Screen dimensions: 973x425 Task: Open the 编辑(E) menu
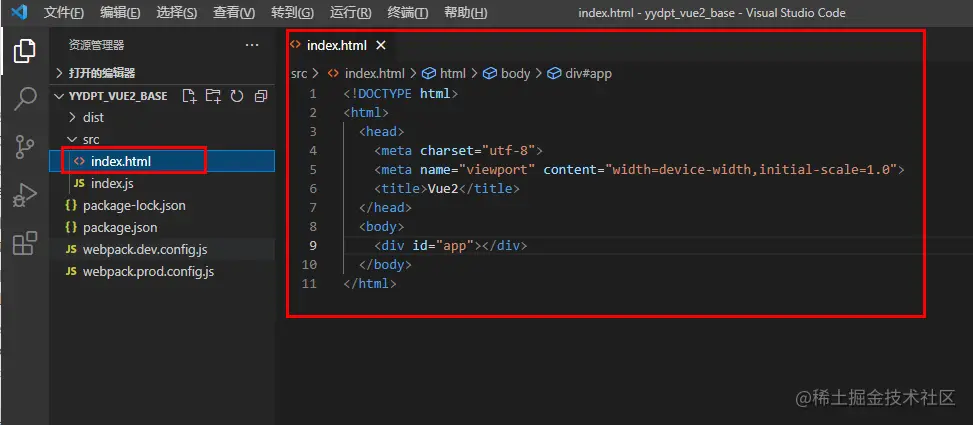(120, 12)
